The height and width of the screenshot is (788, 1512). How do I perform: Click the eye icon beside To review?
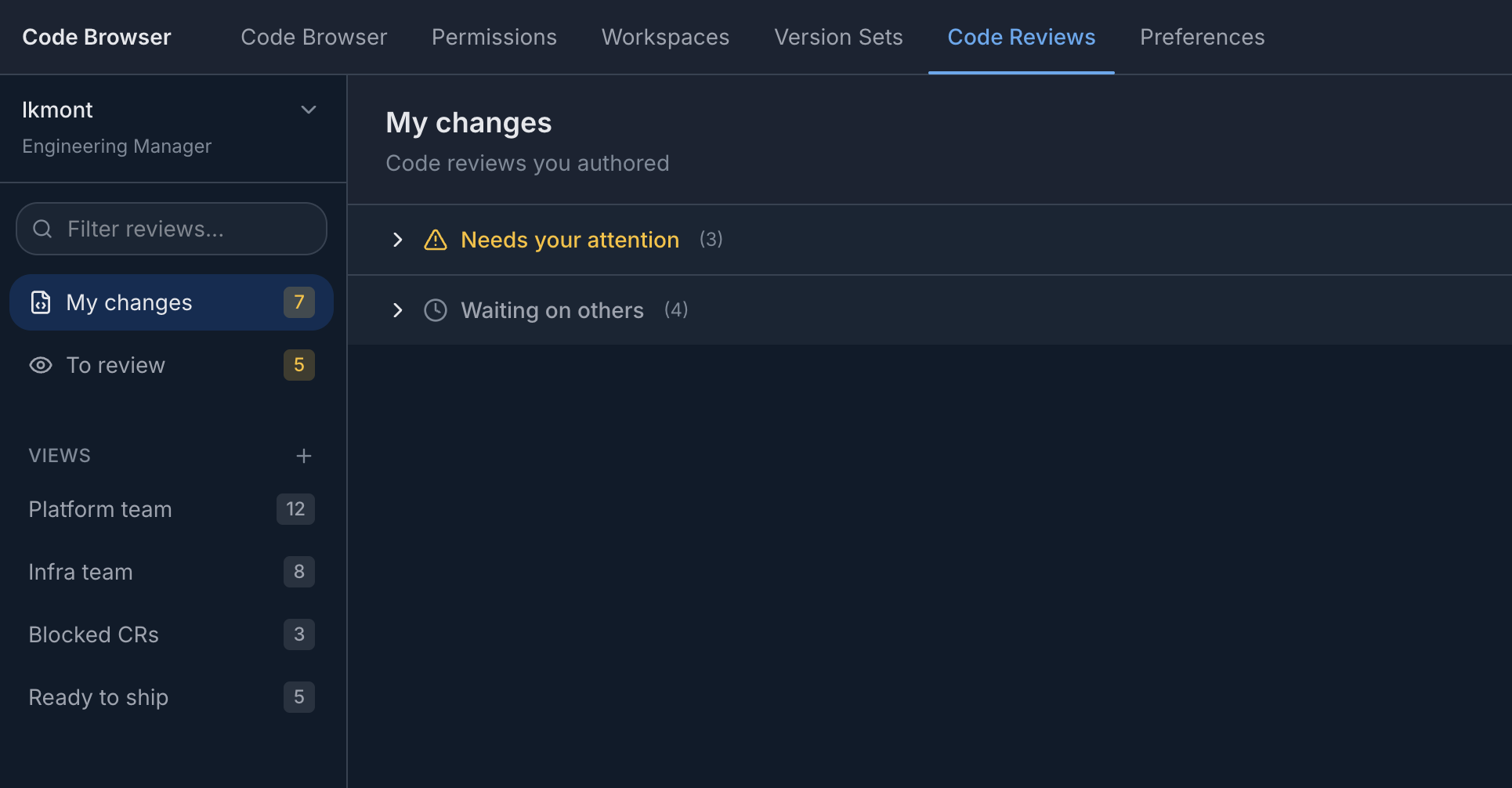[x=41, y=365]
